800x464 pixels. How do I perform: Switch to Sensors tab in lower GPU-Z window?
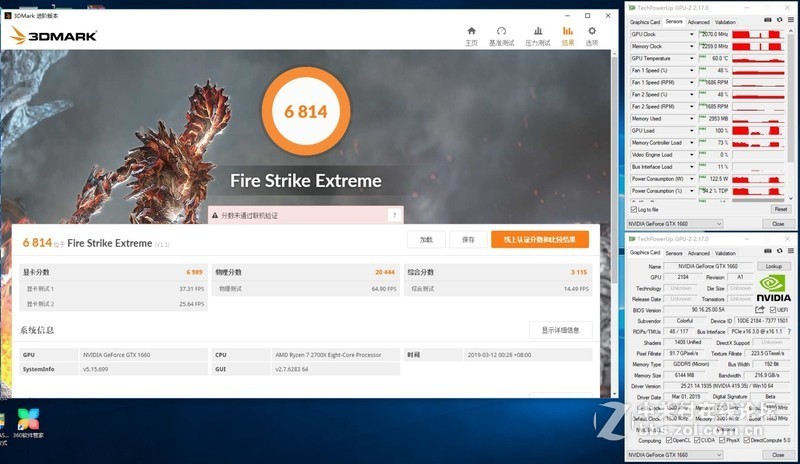click(x=673, y=253)
